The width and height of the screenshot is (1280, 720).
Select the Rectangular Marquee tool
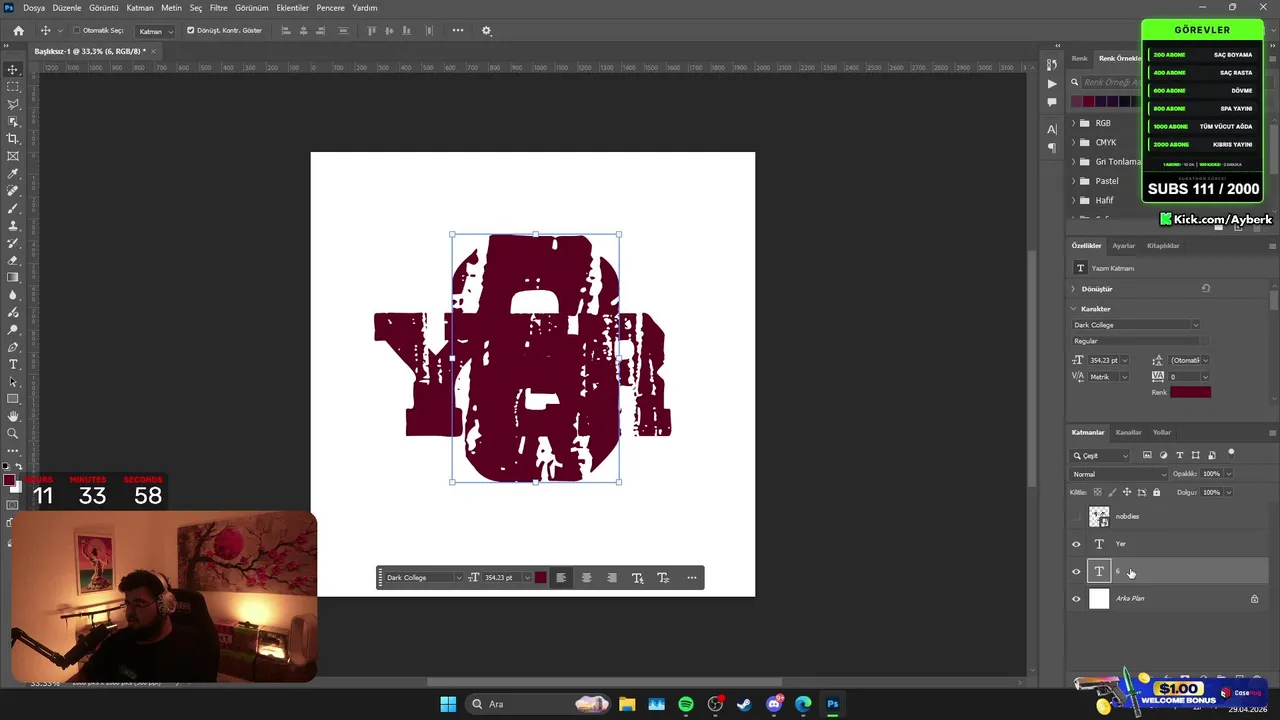point(13,87)
